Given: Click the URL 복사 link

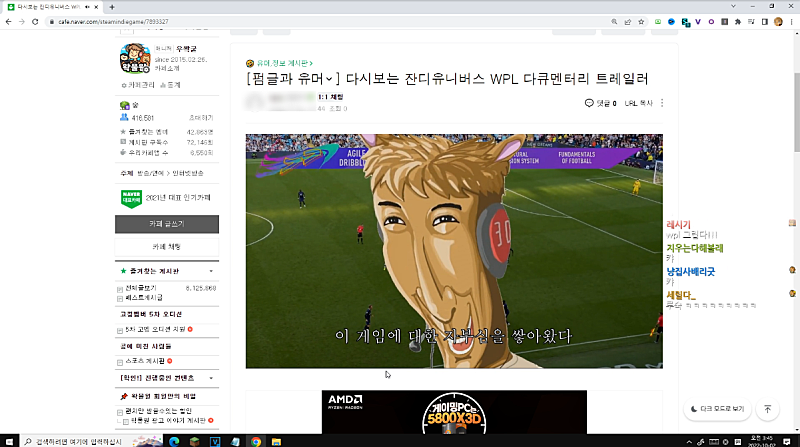Looking at the screenshot, I should pyautogui.click(x=639, y=103).
